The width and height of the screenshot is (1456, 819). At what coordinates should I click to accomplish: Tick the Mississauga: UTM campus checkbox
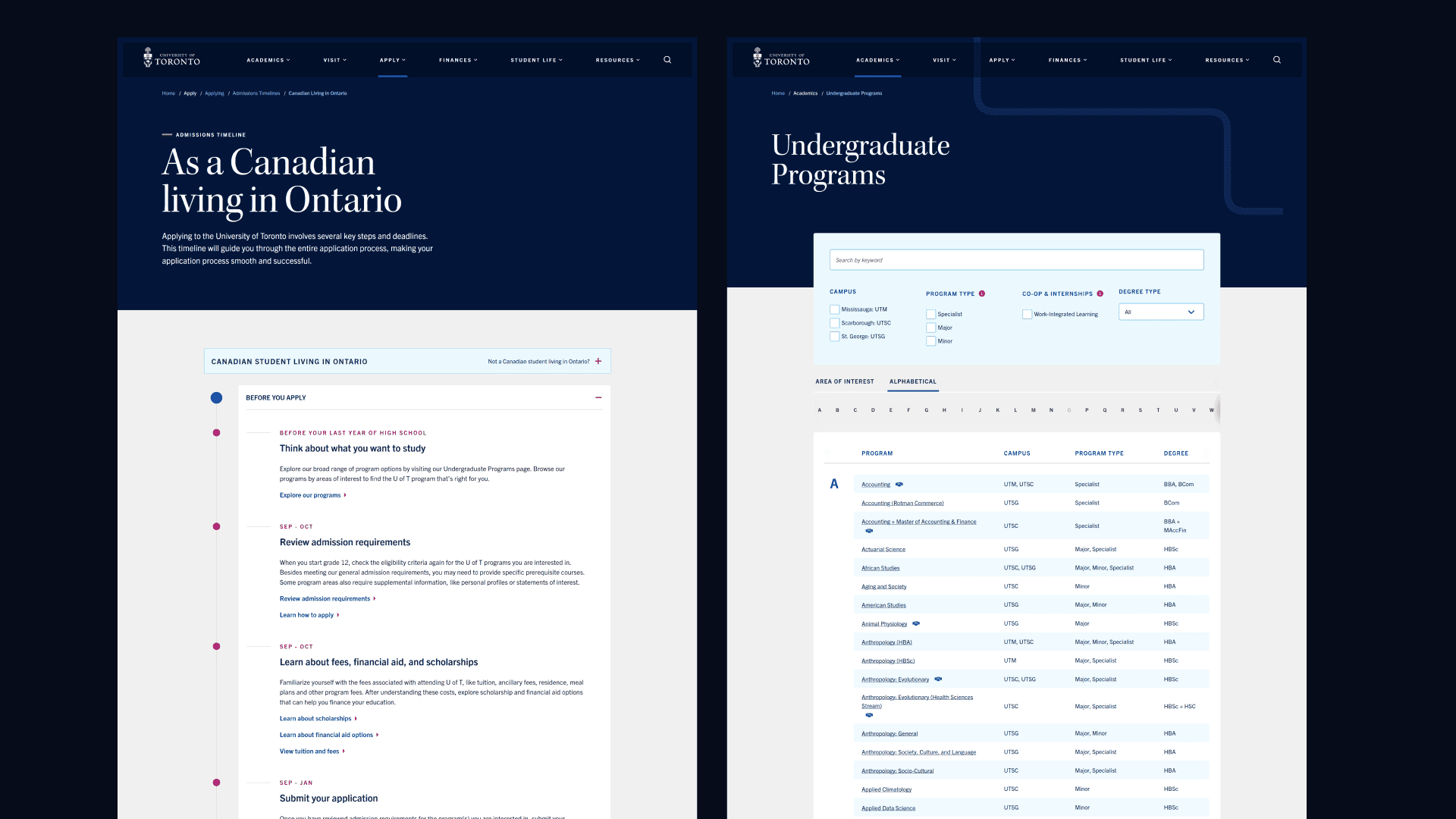click(x=834, y=309)
